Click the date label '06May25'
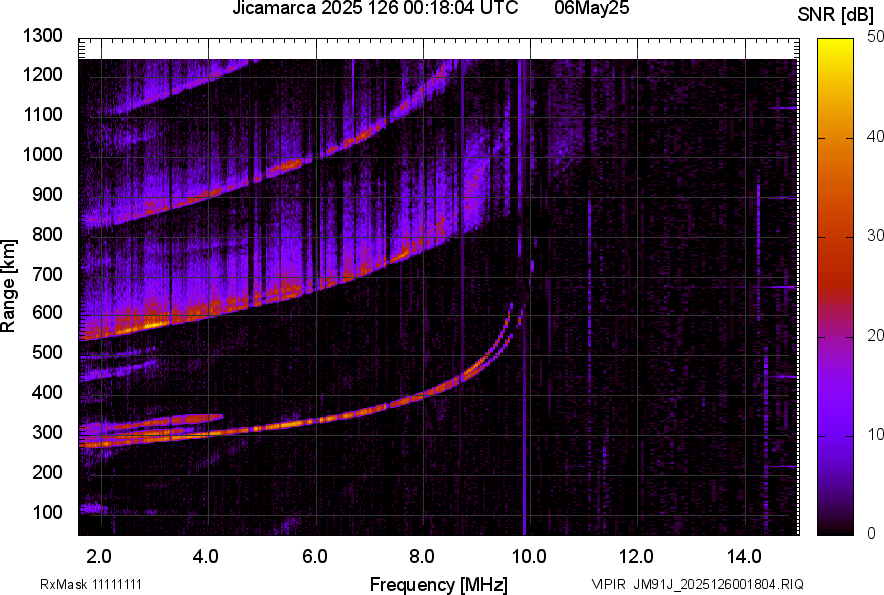The height and width of the screenshot is (595, 884). point(591,7)
